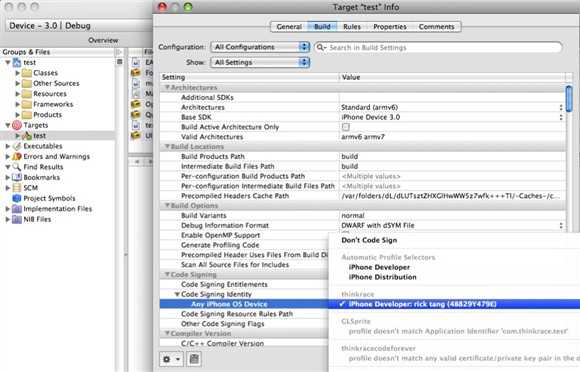Click the Project Symbols icon
Image resolution: width=580 pixels, height=372 pixels.
17,198
